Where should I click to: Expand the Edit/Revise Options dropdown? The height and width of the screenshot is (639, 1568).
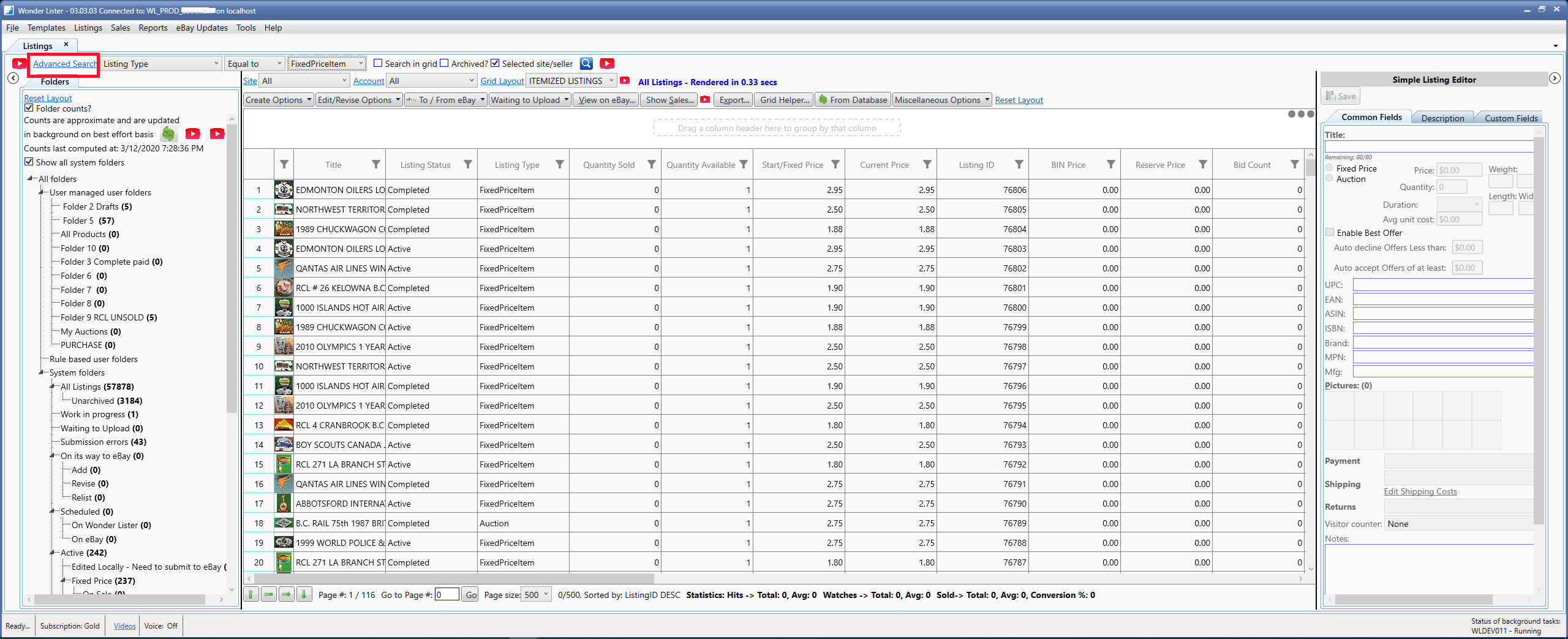pyautogui.click(x=359, y=100)
